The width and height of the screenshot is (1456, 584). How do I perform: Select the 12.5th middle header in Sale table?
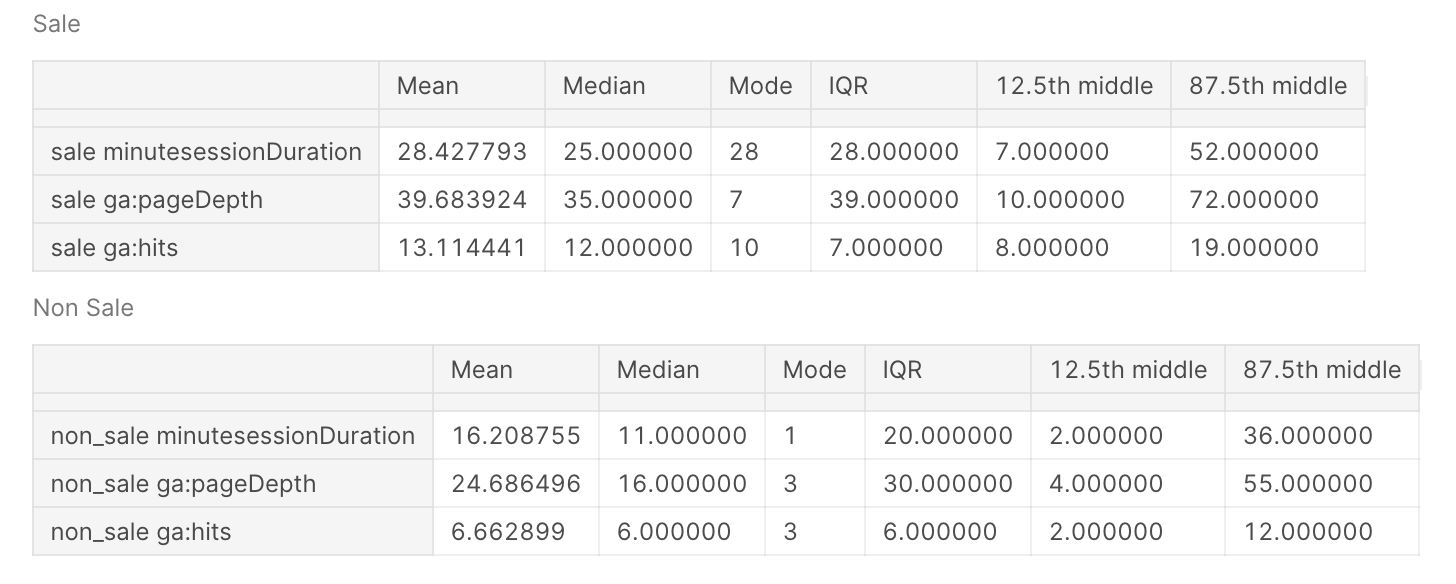[1074, 86]
